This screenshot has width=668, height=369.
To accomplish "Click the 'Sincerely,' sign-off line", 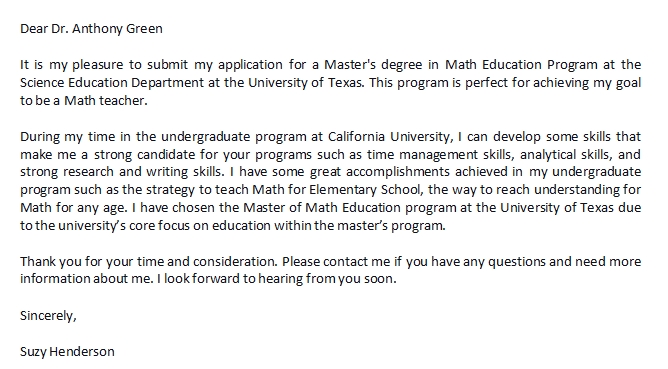I will click(48, 316).
